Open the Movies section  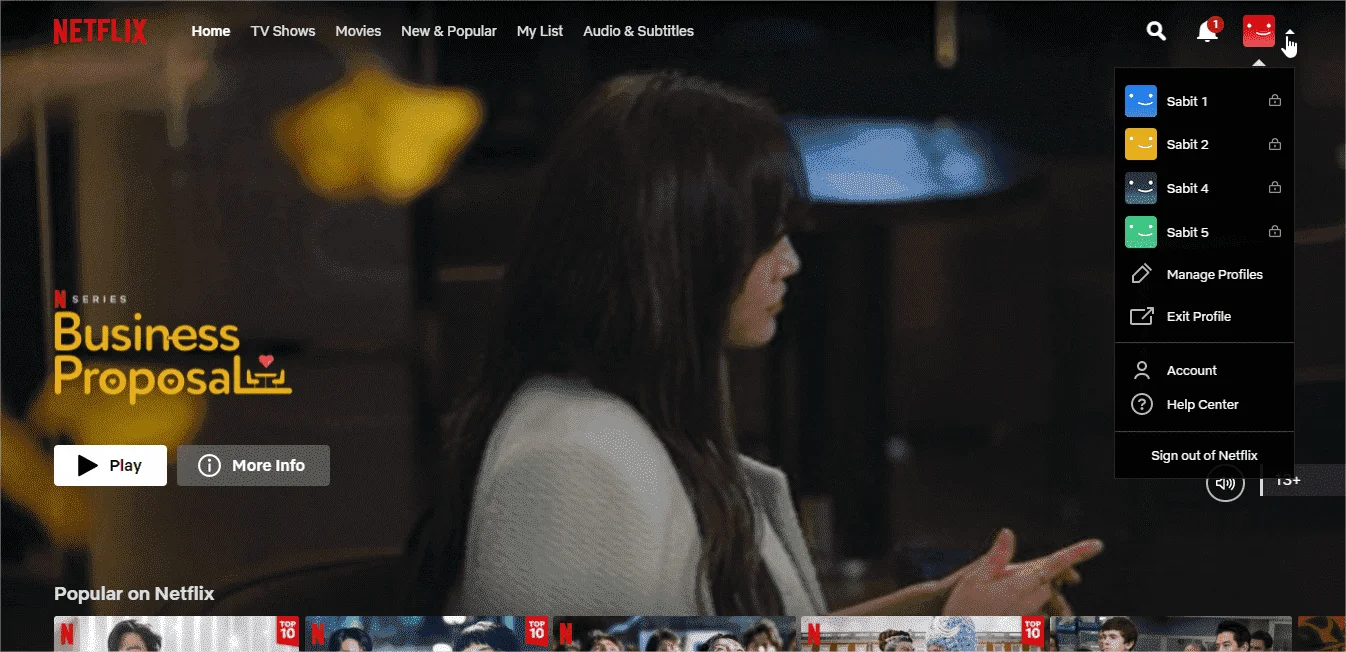[358, 31]
